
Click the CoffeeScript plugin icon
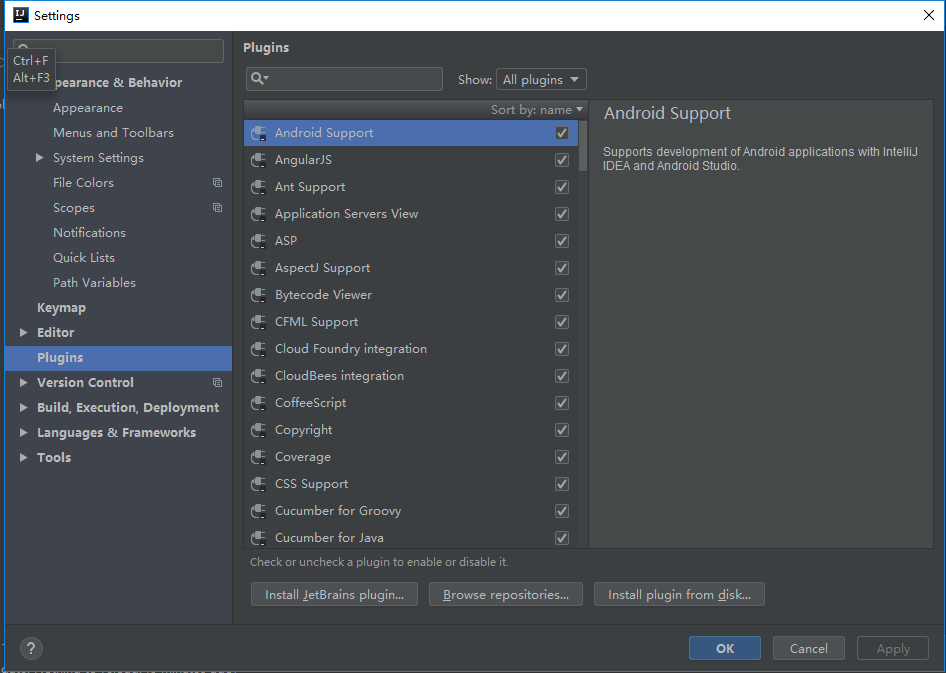(258, 403)
